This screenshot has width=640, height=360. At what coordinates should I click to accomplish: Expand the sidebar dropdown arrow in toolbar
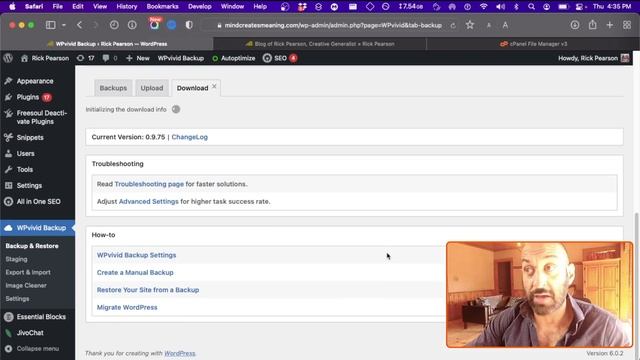pos(64,25)
